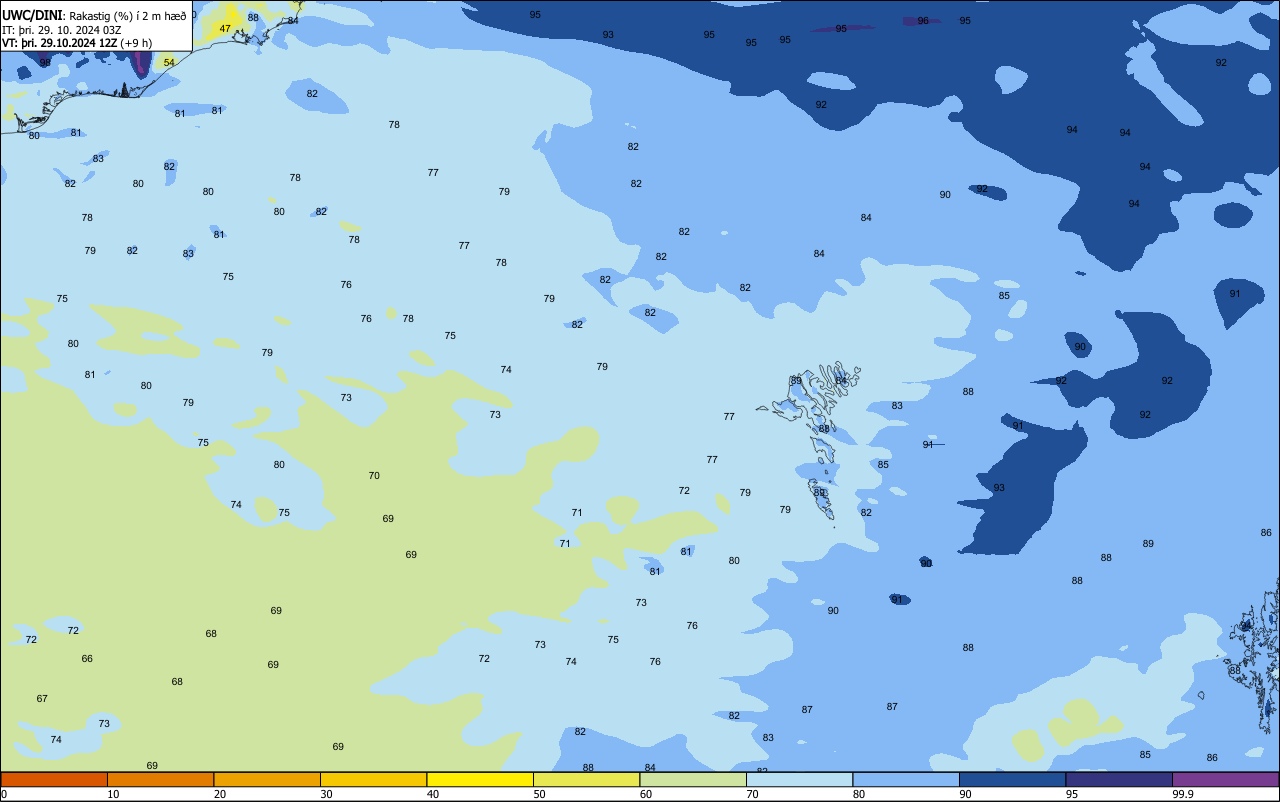Pick the light green 60–70 legend swatch

click(693, 779)
